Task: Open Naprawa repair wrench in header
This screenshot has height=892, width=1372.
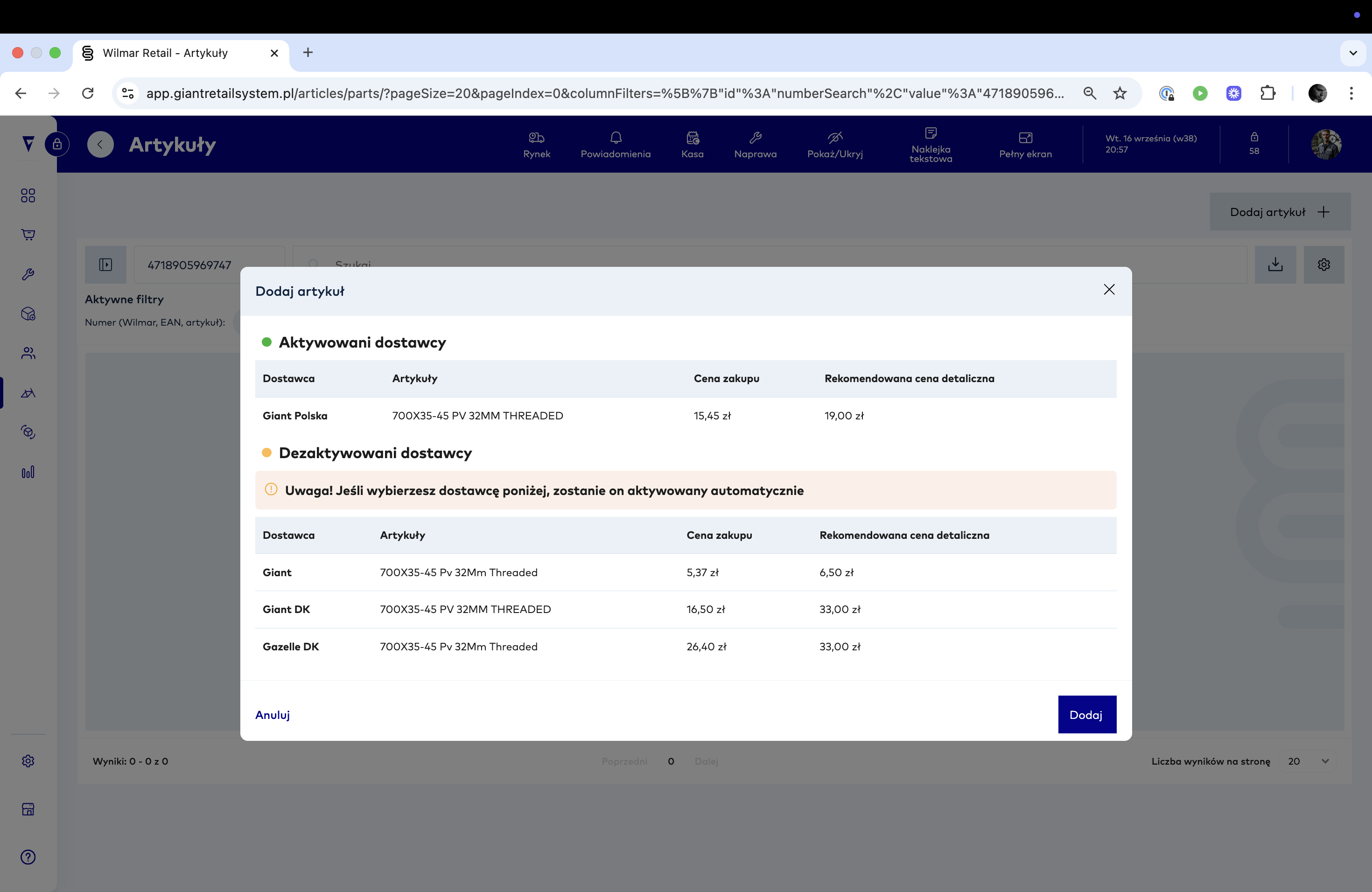Action: [755, 144]
